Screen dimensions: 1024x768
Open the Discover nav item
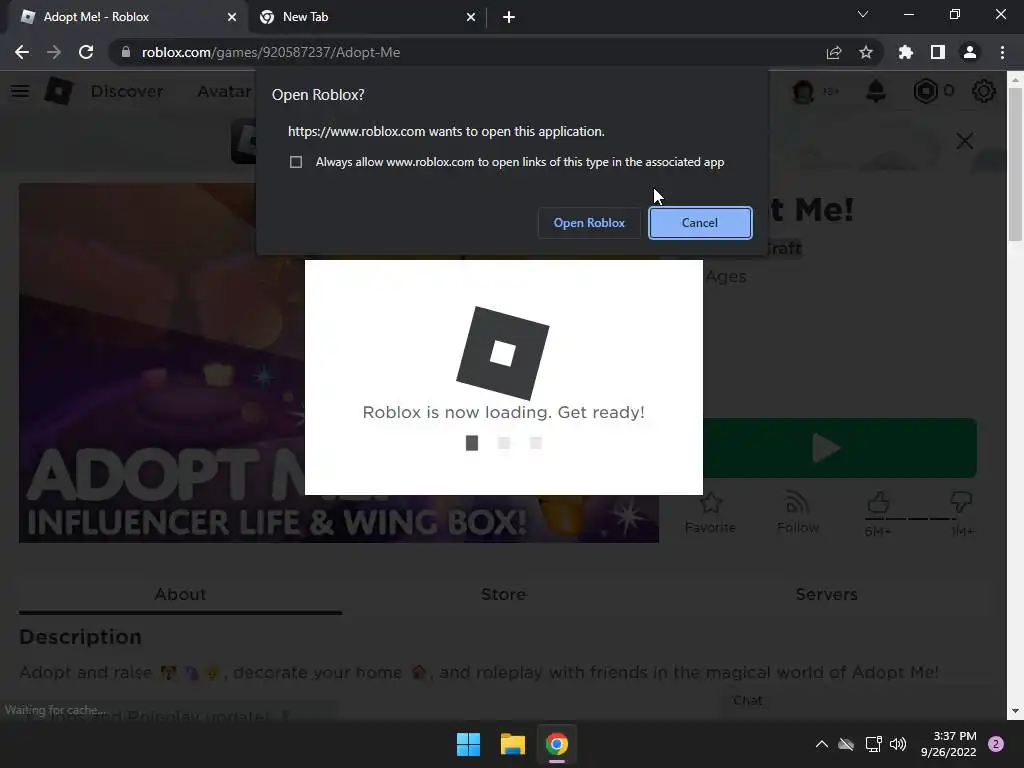click(x=127, y=91)
